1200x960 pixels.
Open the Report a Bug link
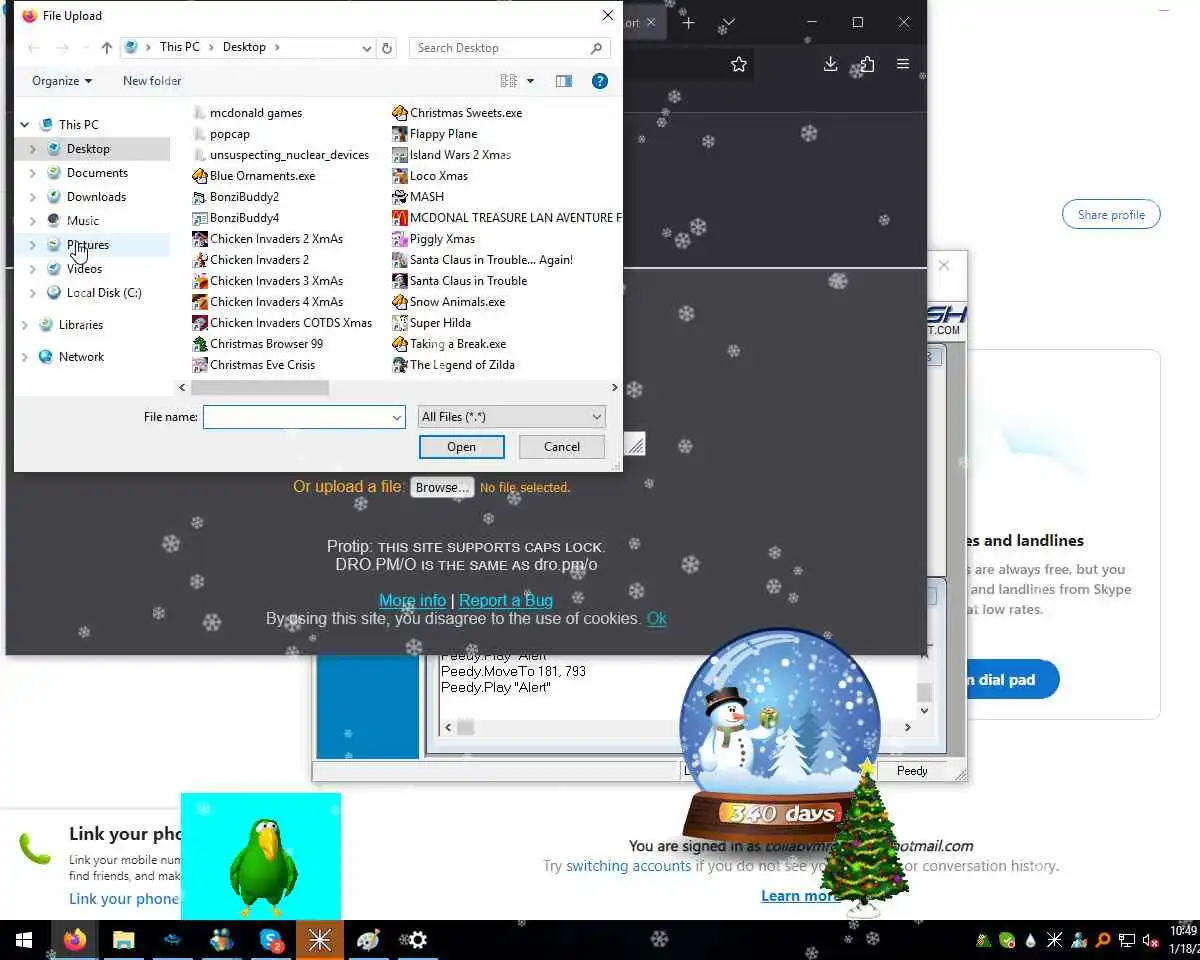(x=506, y=601)
